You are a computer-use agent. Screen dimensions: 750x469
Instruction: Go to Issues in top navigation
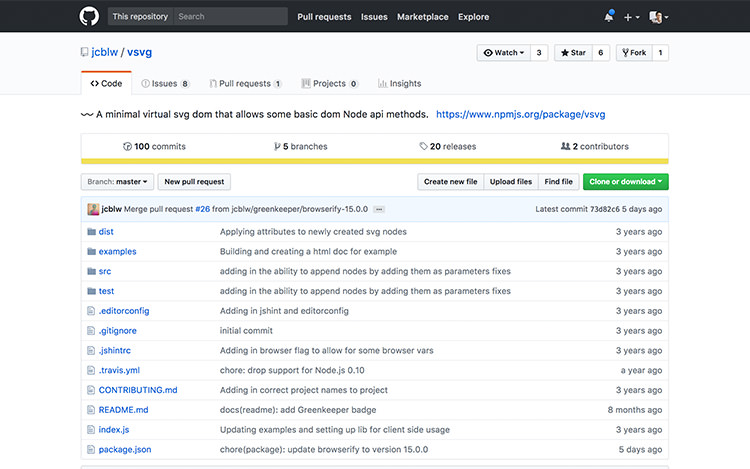point(374,17)
